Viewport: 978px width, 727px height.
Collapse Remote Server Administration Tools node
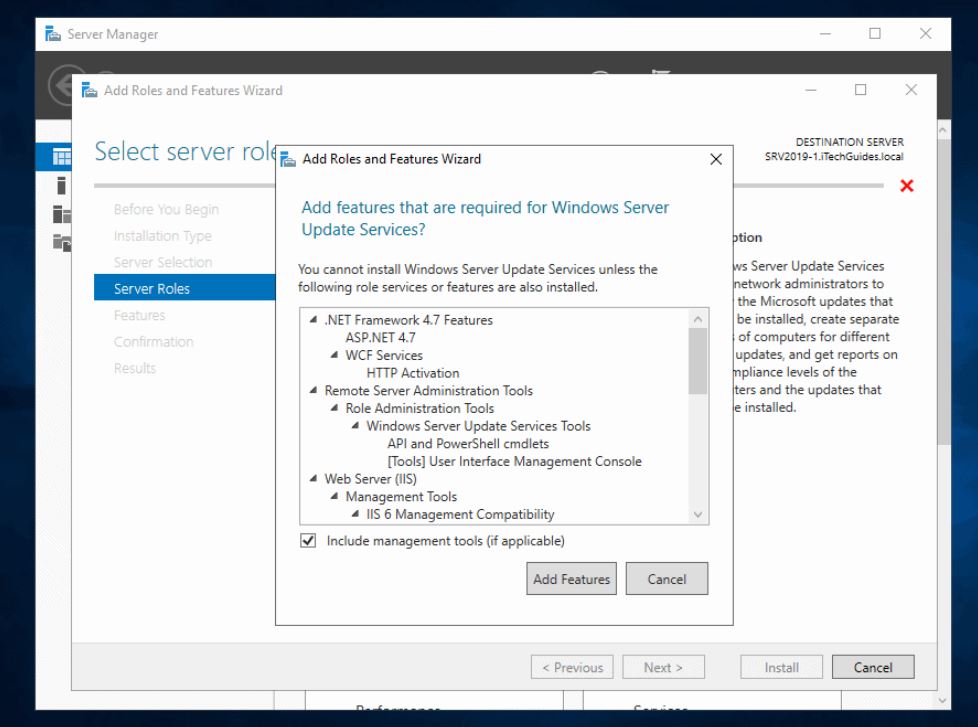coord(313,390)
